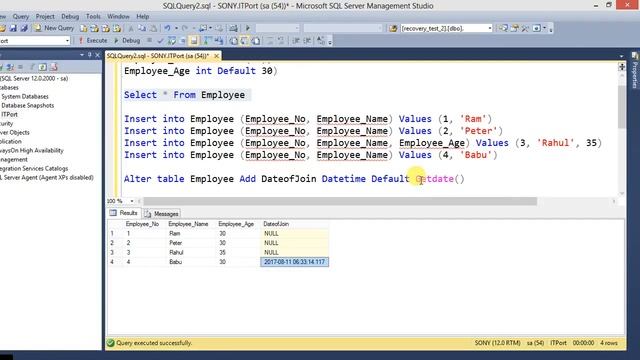640x360 pixels.
Task: Select the Results to Grid icon
Action: (244, 41)
